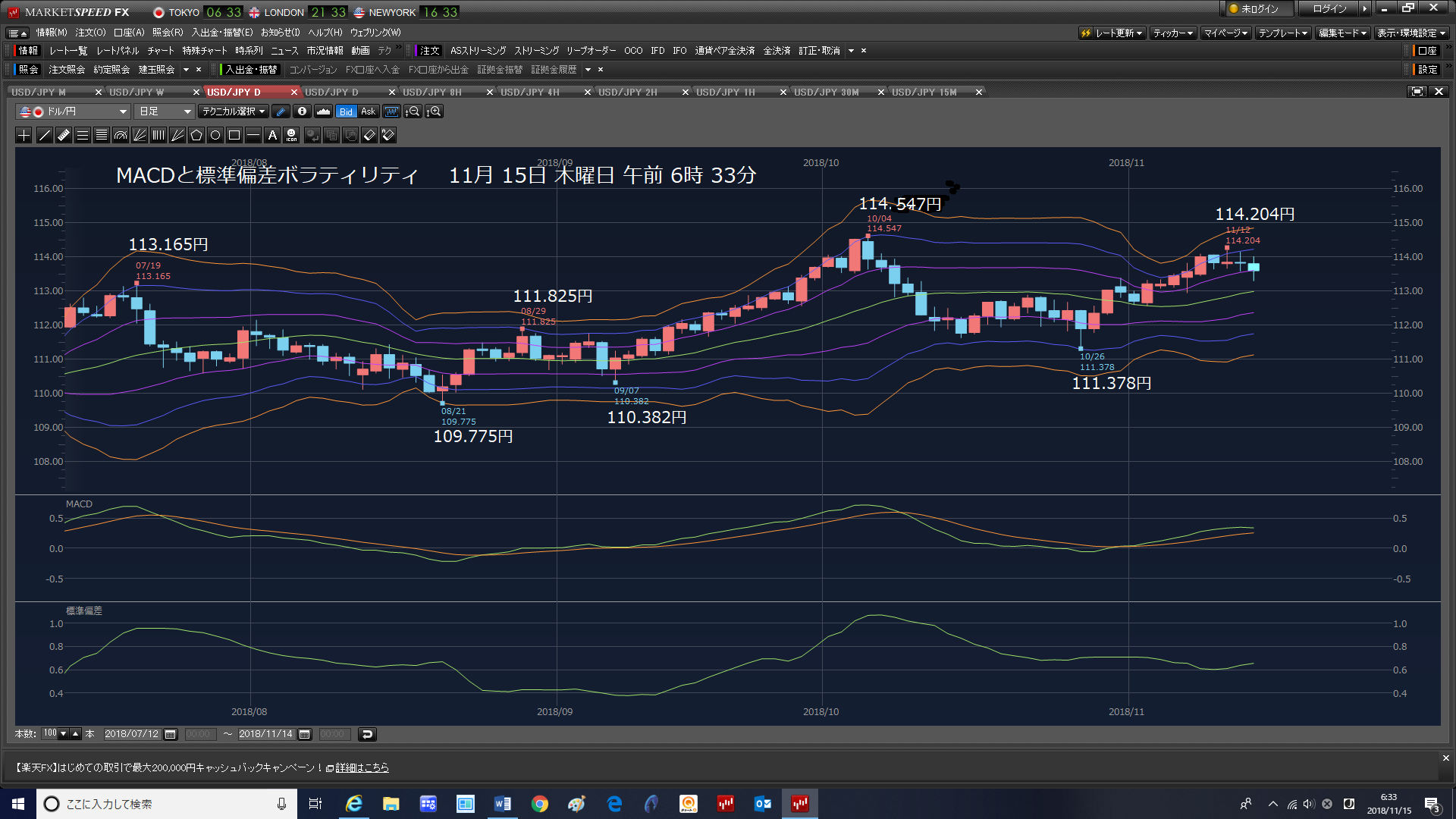Select the vertical time-zone lines tool
This screenshot has width=1456, height=819.
(158, 135)
